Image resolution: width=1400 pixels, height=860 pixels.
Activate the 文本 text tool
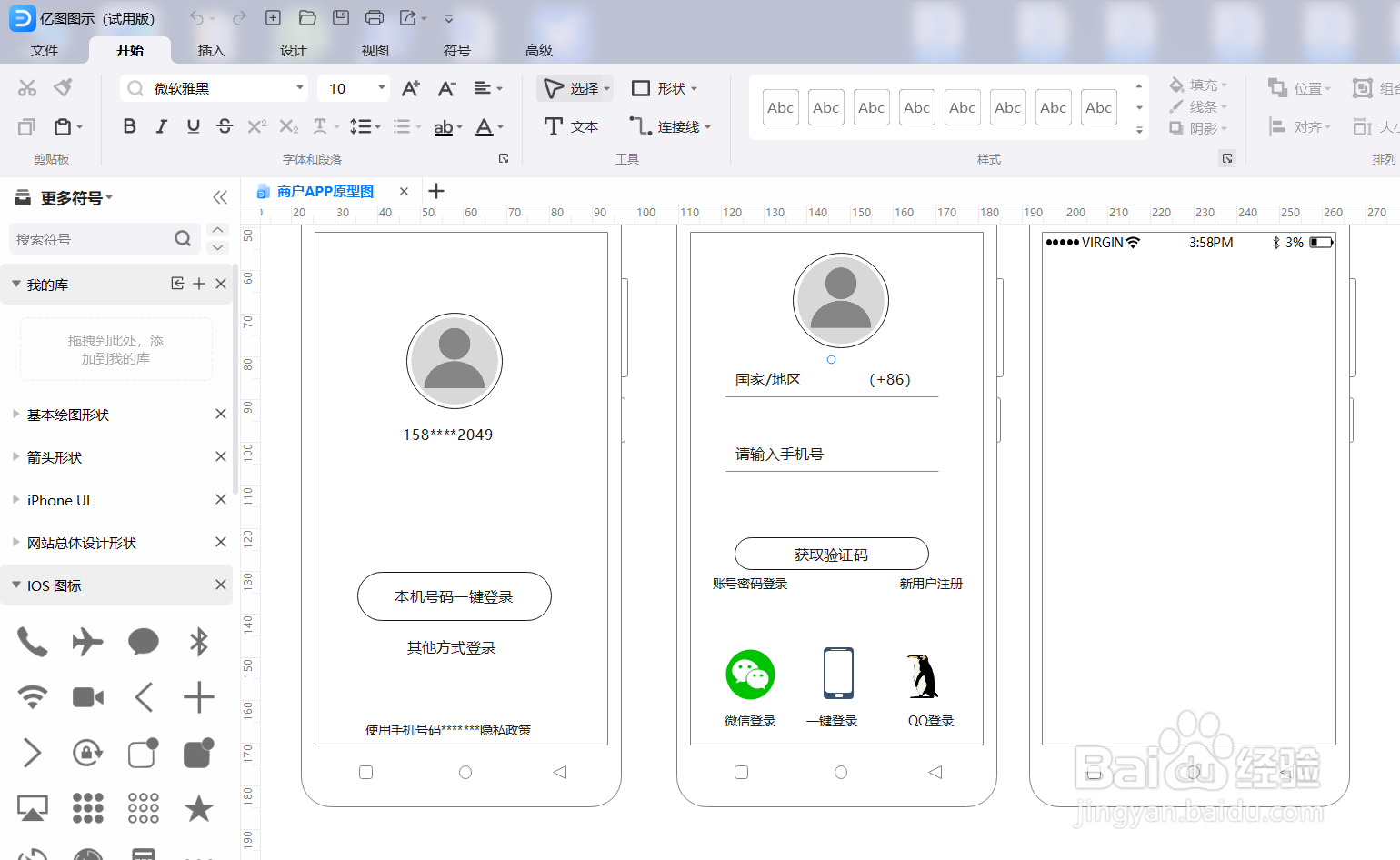(x=572, y=126)
